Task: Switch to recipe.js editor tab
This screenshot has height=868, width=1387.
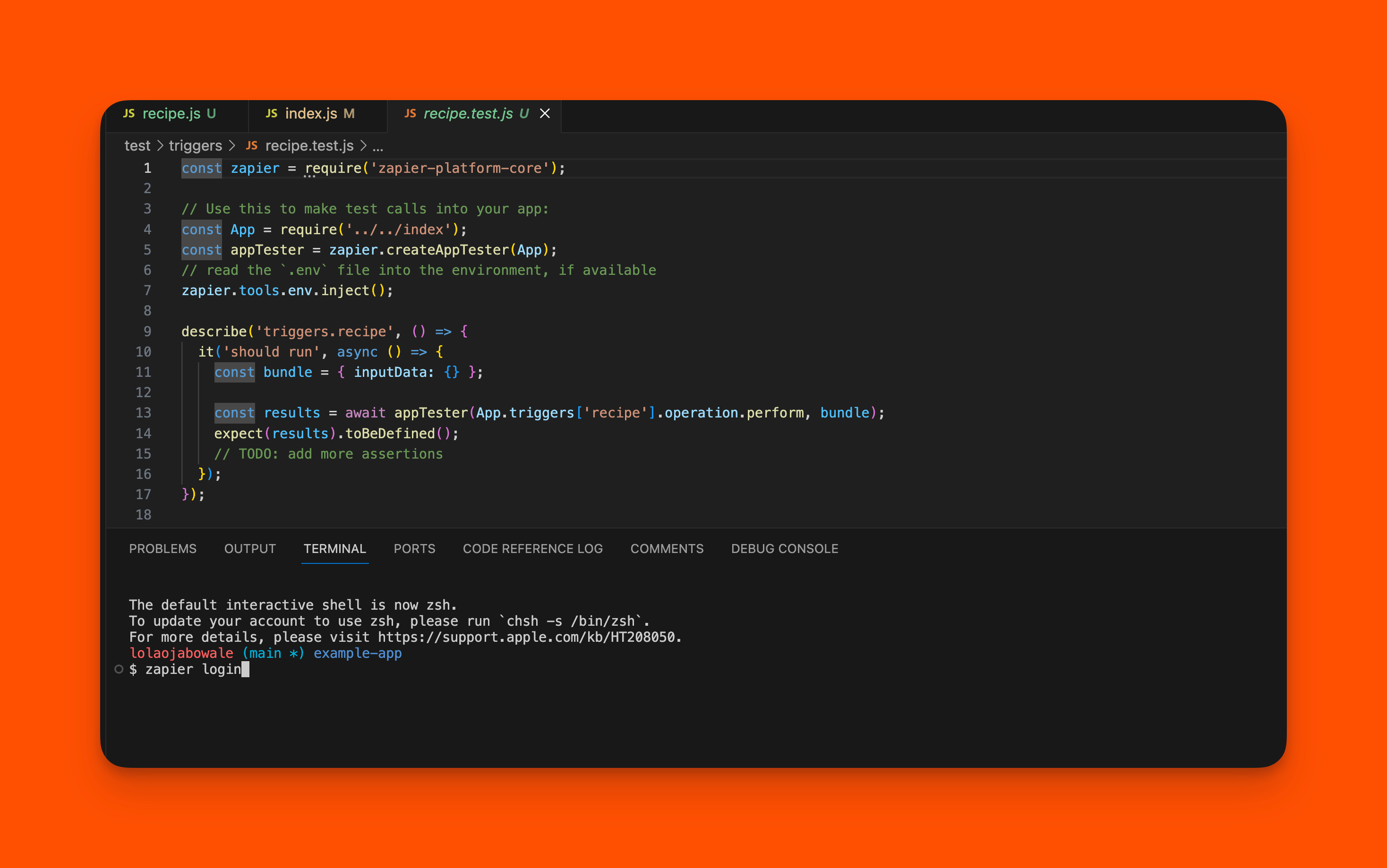Action: [x=171, y=114]
